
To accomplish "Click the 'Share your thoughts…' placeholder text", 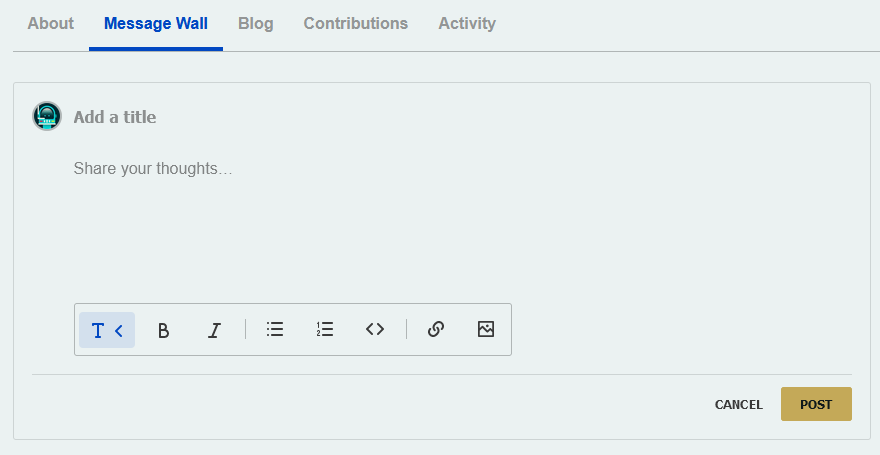I will [153, 169].
